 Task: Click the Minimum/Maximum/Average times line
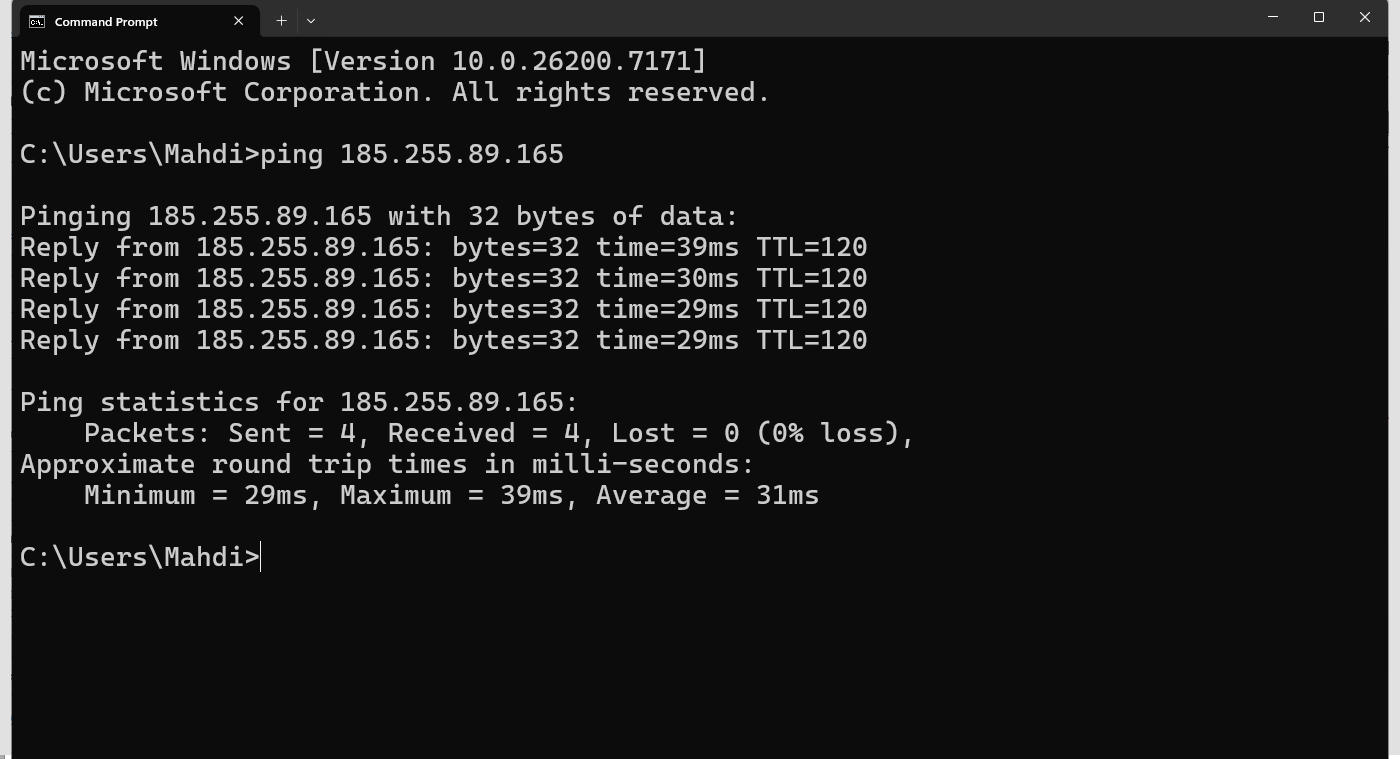(451, 495)
